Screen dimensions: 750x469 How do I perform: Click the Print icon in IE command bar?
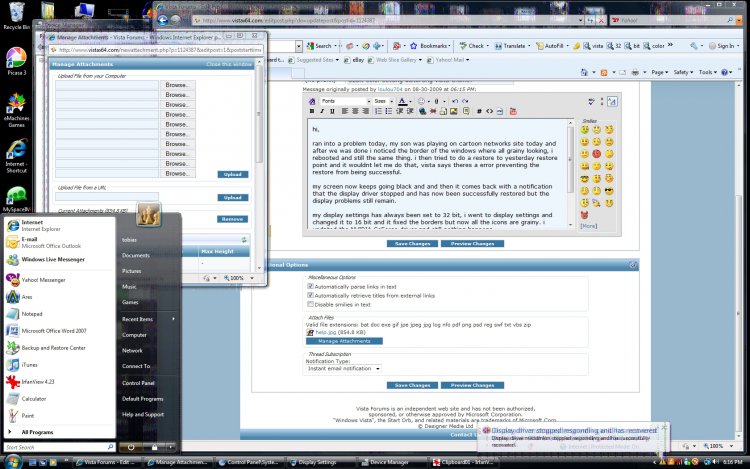pyautogui.click(x=635, y=72)
